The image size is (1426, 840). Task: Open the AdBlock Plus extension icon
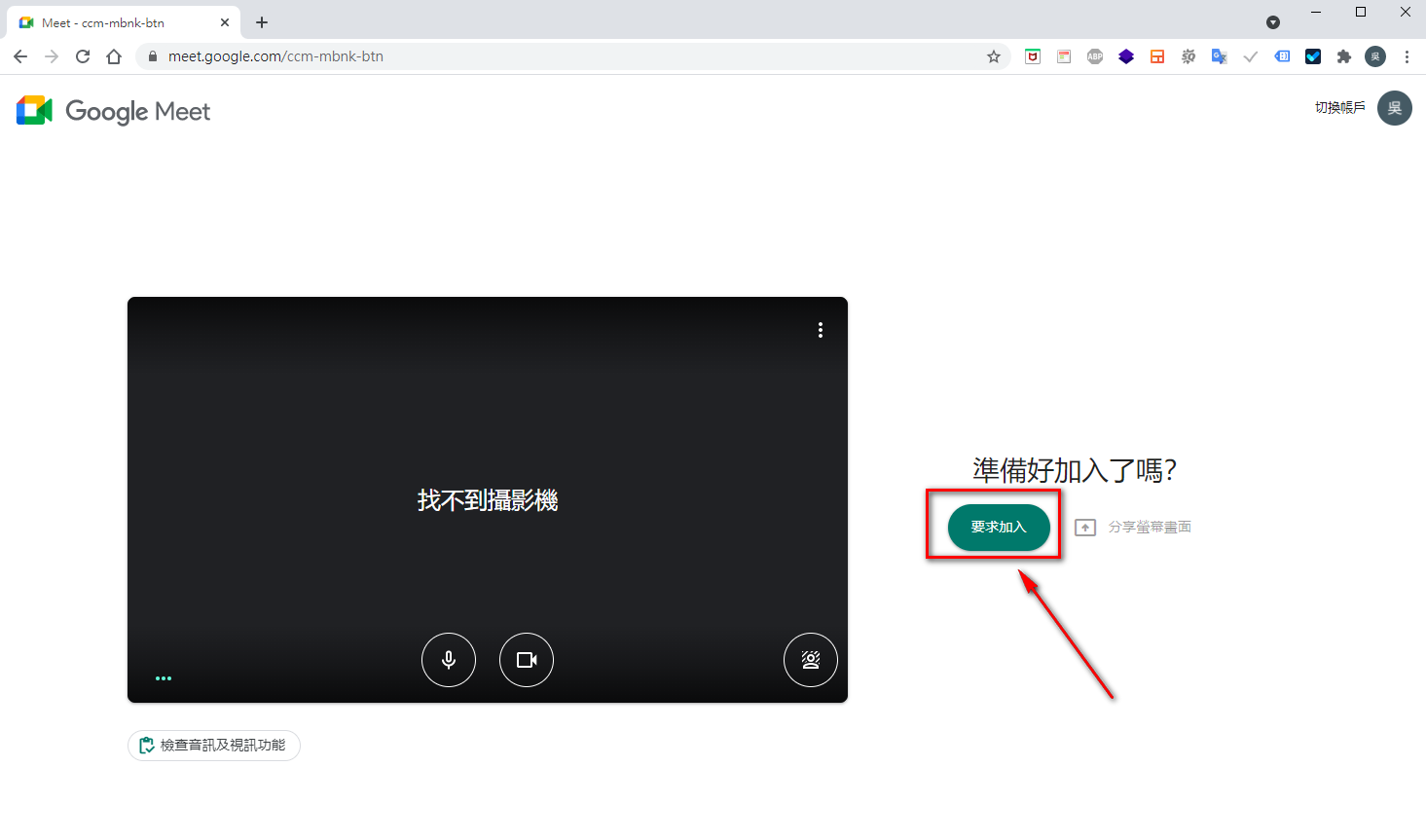coord(1095,56)
